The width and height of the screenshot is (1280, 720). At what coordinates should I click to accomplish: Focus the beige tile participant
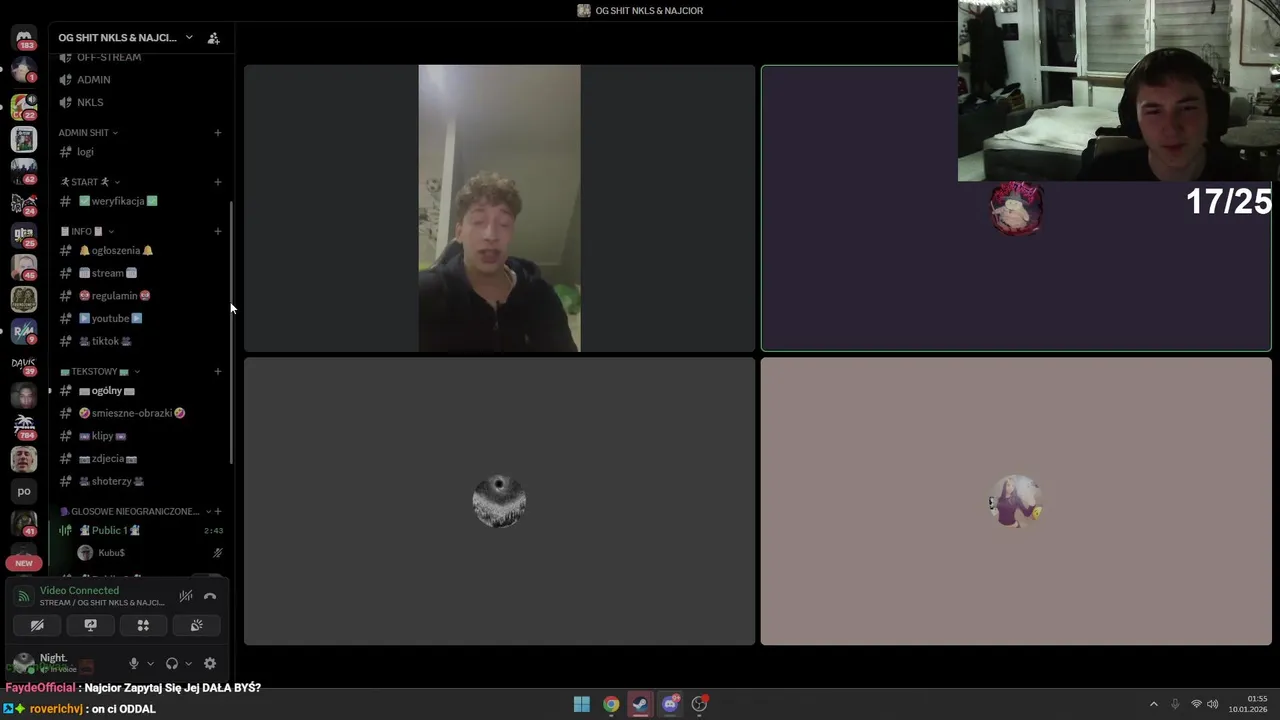pos(1016,501)
